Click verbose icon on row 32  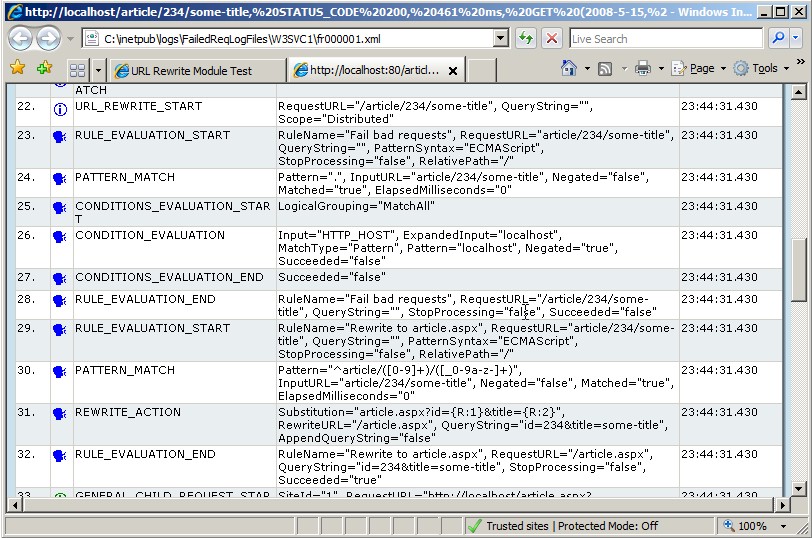(60, 455)
